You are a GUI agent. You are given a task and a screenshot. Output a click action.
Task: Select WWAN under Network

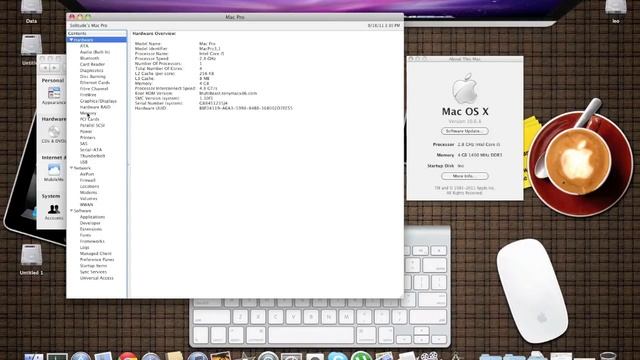[86, 204]
